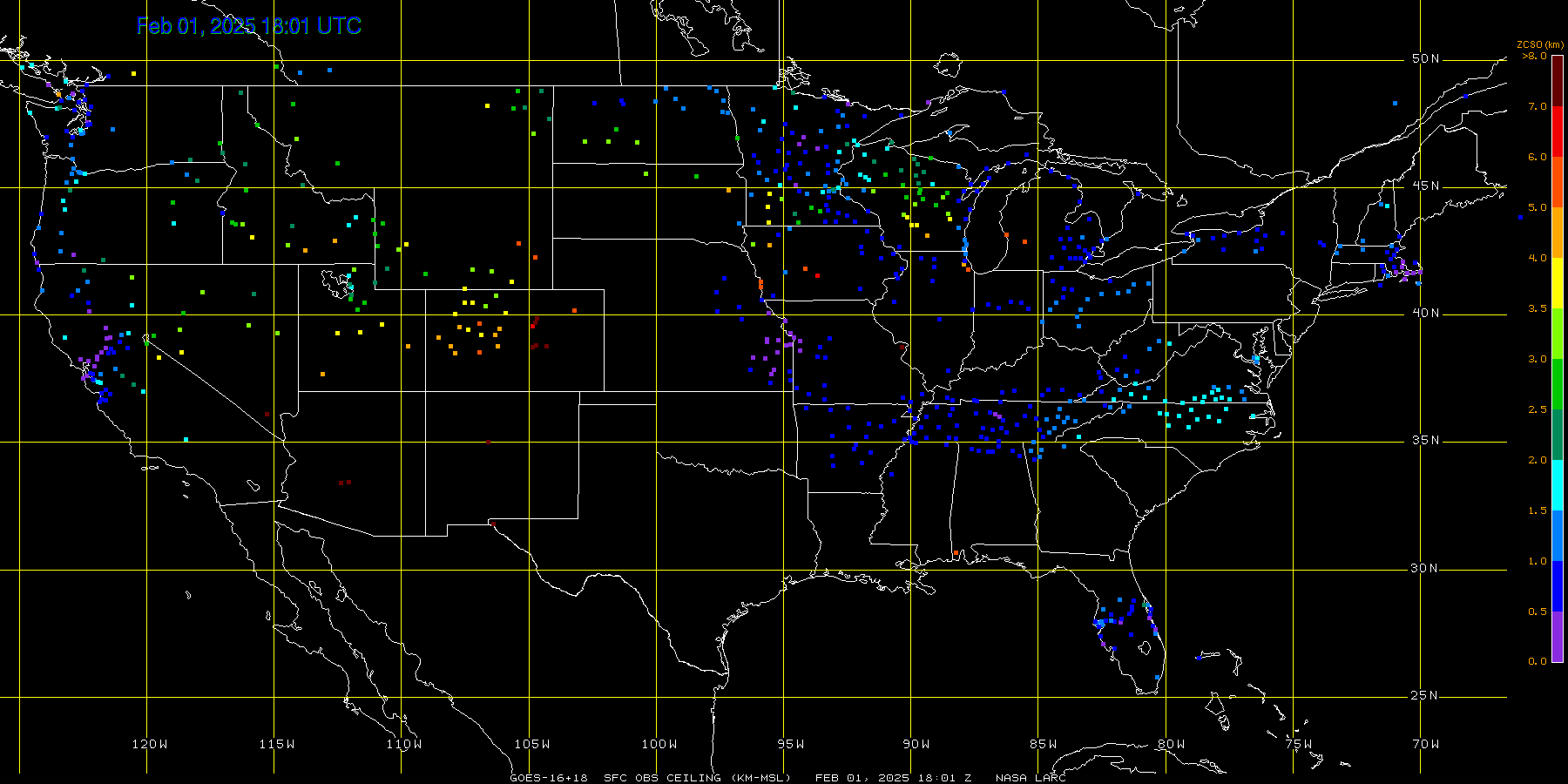Select the blue swatch between 1.0 and 0.5

1558,586
